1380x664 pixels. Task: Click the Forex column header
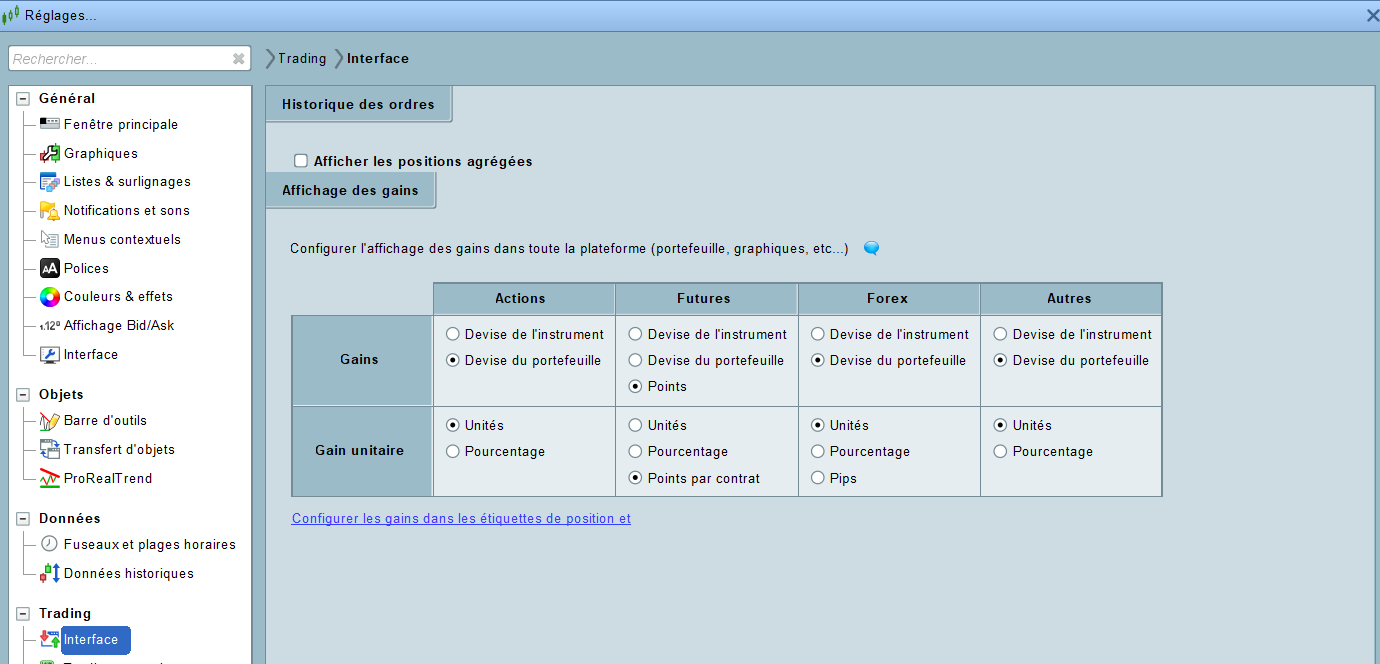(x=888, y=299)
